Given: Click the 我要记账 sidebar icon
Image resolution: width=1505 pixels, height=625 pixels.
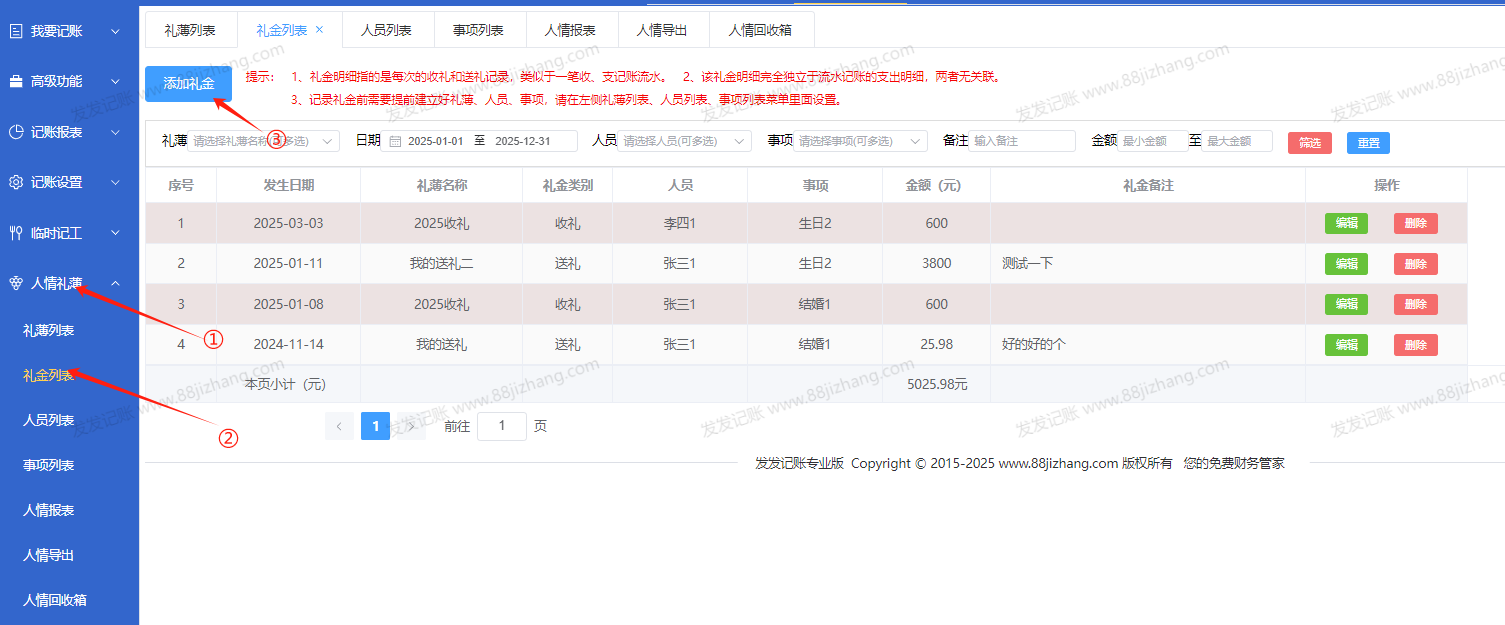Looking at the screenshot, I should (15, 31).
